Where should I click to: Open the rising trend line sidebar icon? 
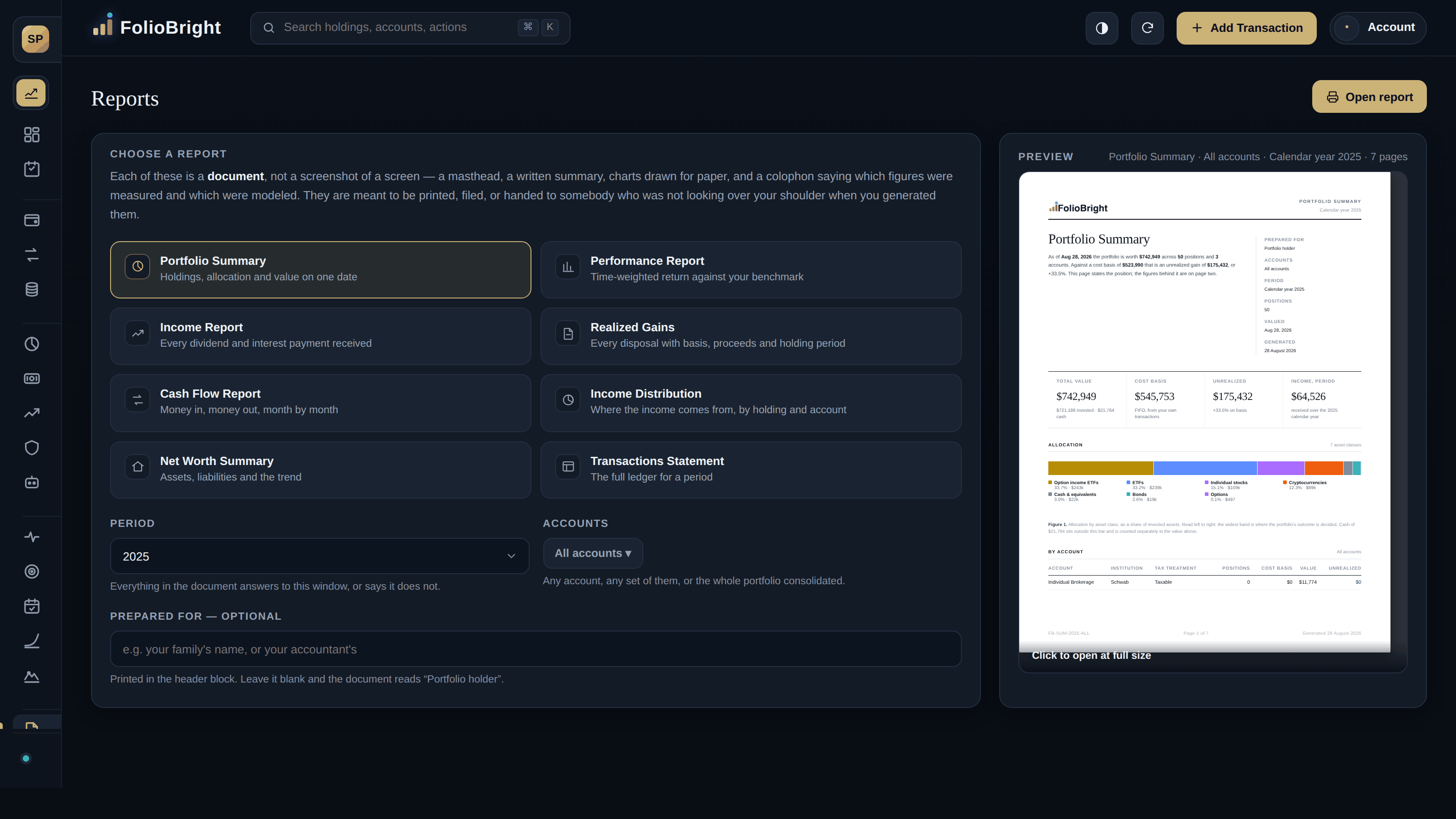tap(32, 413)
